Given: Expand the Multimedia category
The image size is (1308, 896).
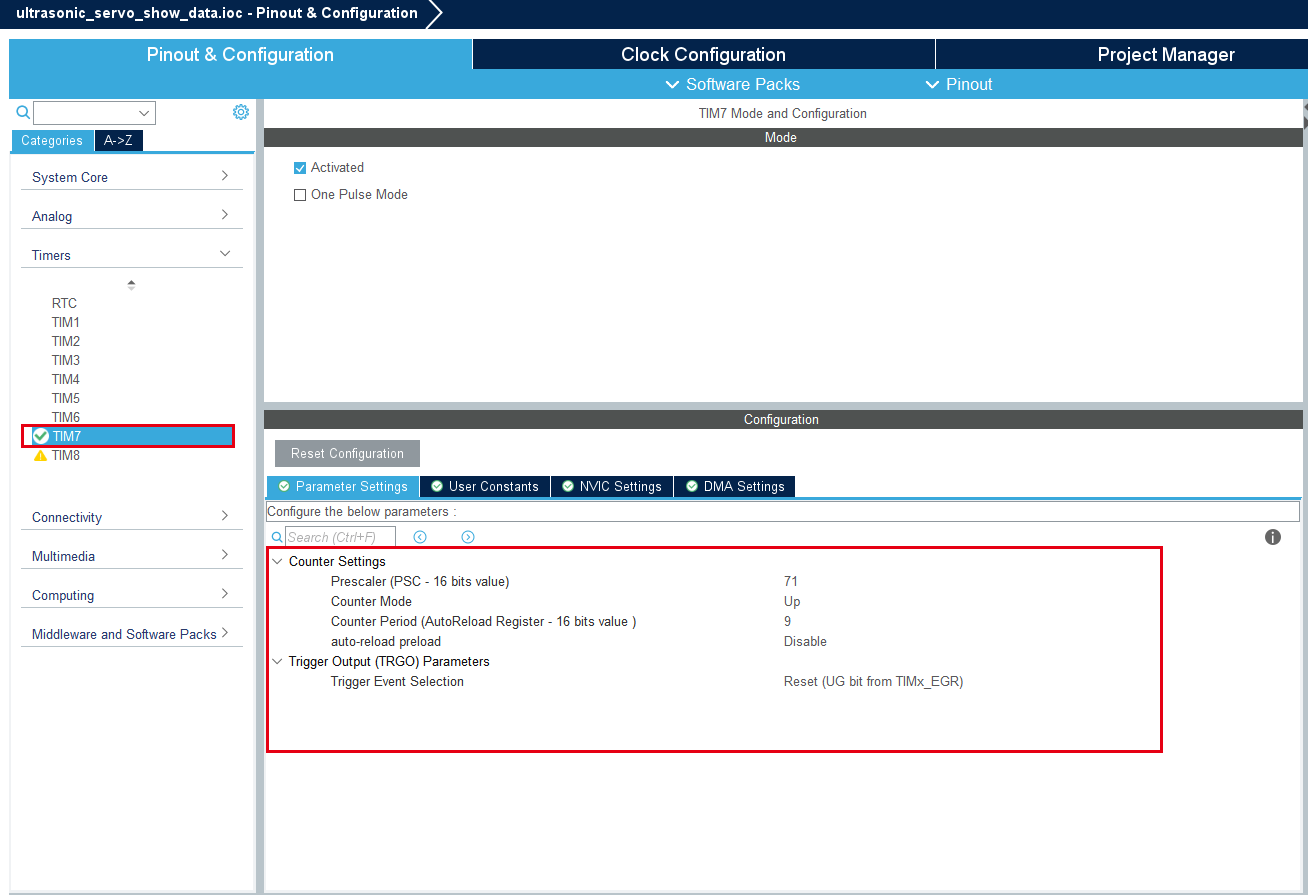Looking at the screenshot, I should (x=131, y=556).
